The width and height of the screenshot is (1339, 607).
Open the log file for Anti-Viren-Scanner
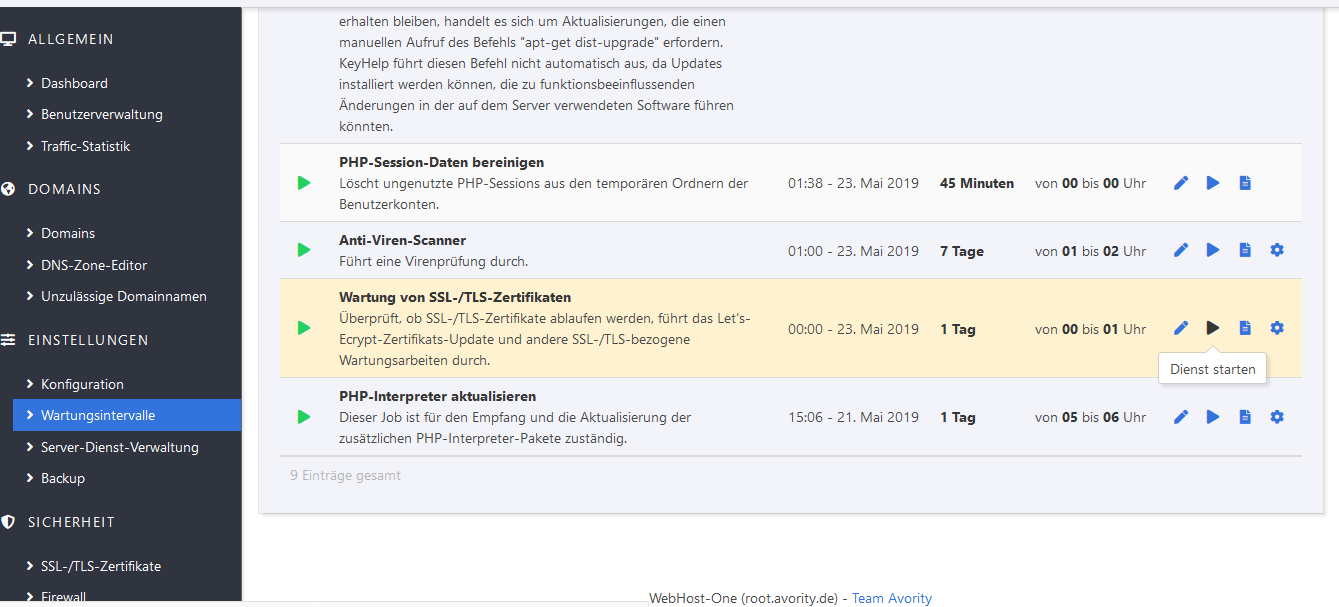[x=1245, y=250]
